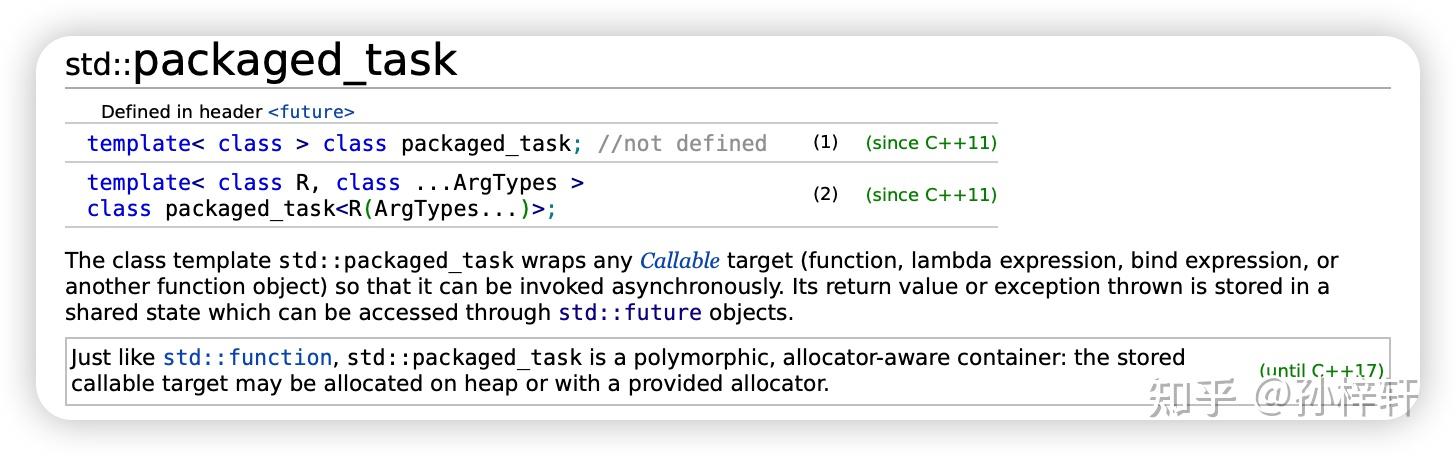Screen dimensions: 1456x456
Task: Open the <future> header link
Action: point(311,112)
